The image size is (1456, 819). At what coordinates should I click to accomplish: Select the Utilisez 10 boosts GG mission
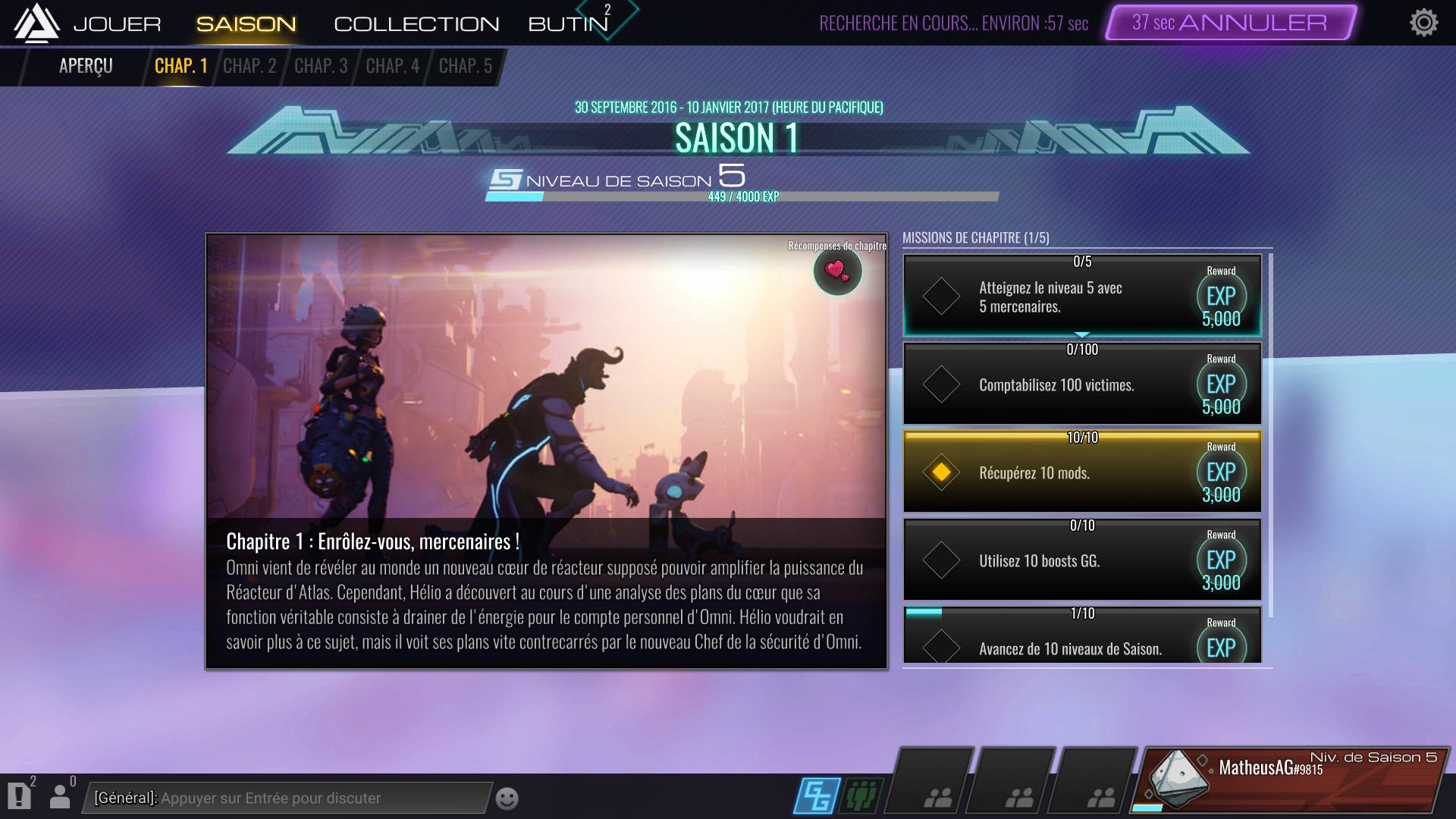(x=1082, y=560)
